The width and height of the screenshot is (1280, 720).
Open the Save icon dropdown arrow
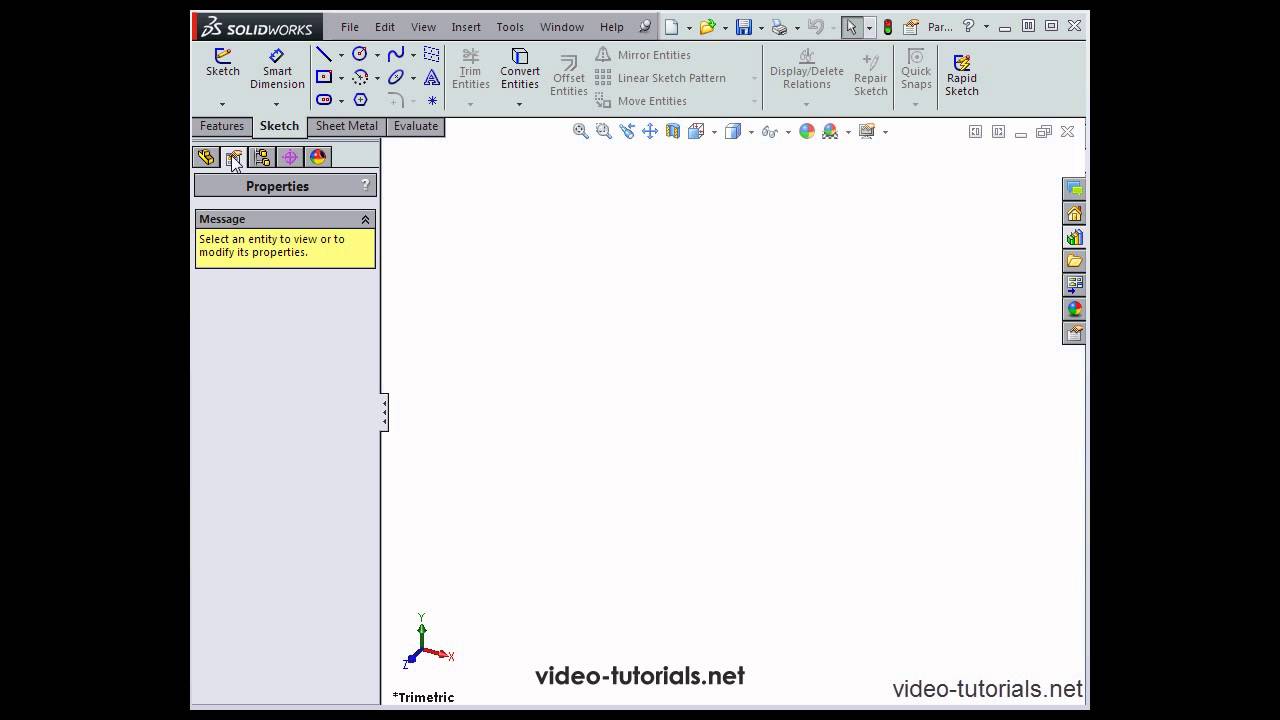pos(761,28)
